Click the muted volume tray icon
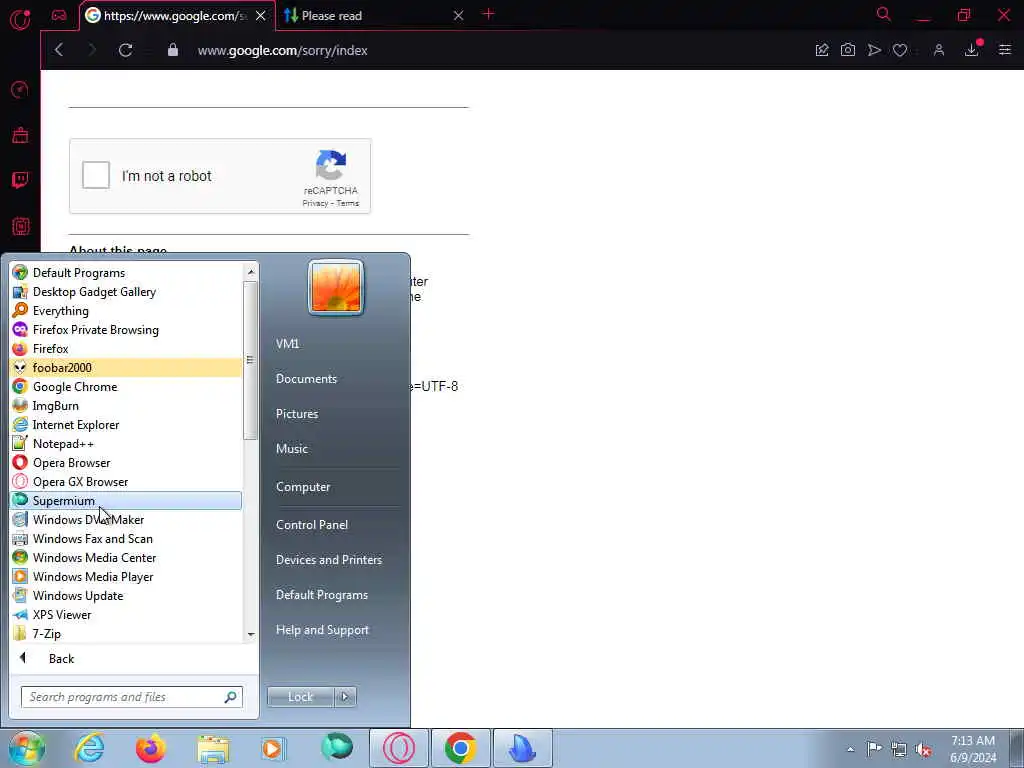Viewport: 1024px width, 768px height. click(923, 749)
